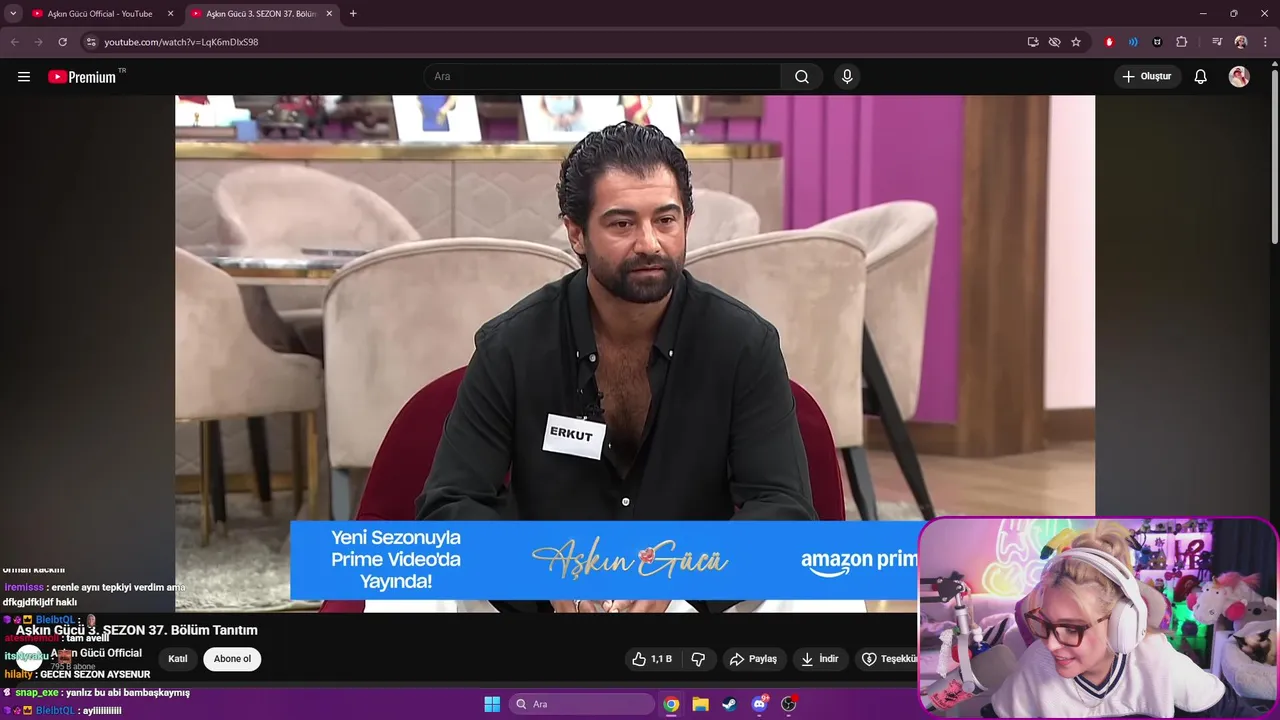
Task: Like the video with thumbs up
Action: [651, 659]
